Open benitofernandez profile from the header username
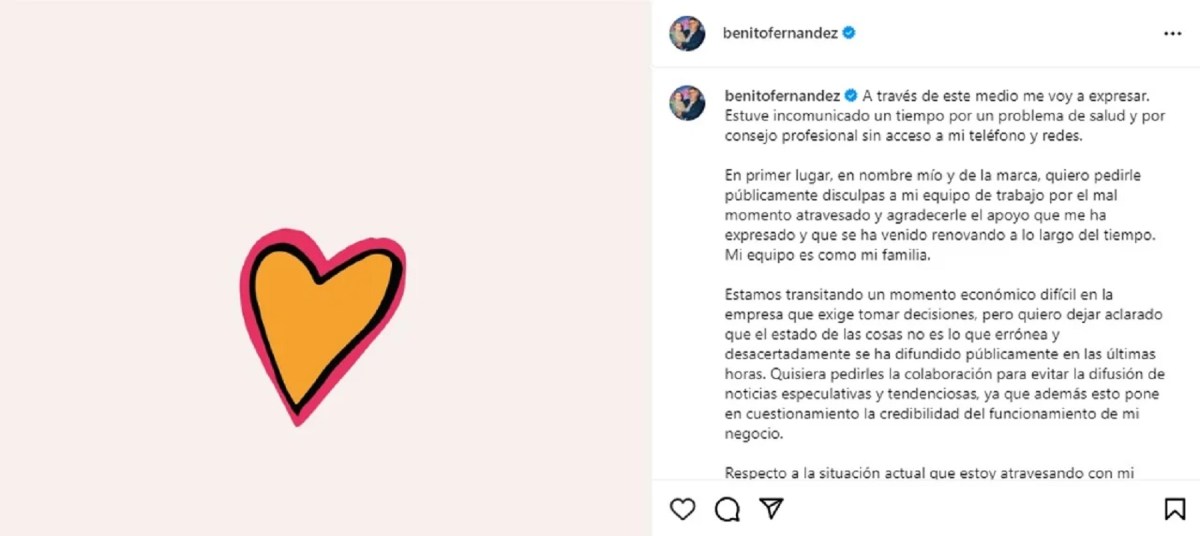 click(x=780, y=33)
